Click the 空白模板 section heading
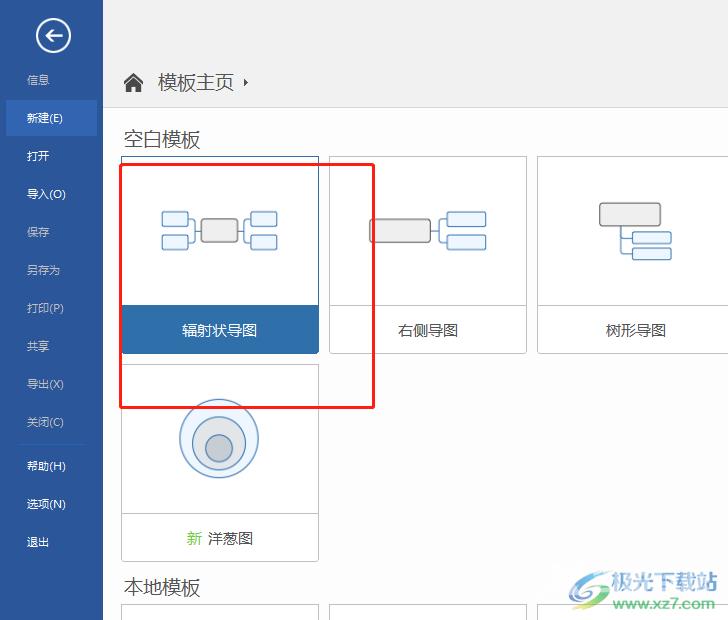Screen dimensions: 728x620 162,139
